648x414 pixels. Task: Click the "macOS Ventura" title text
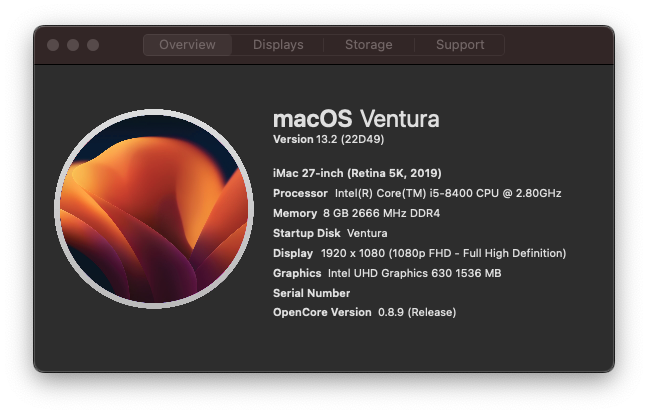(356, 119)
